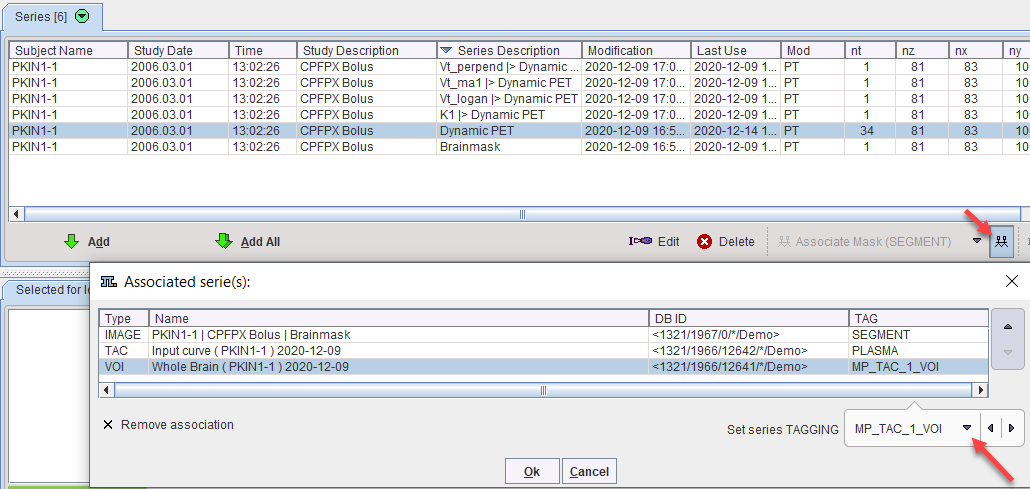Sort by Study Date column header
This screenshot has width=1030, height=489.
tap(178, 51)
